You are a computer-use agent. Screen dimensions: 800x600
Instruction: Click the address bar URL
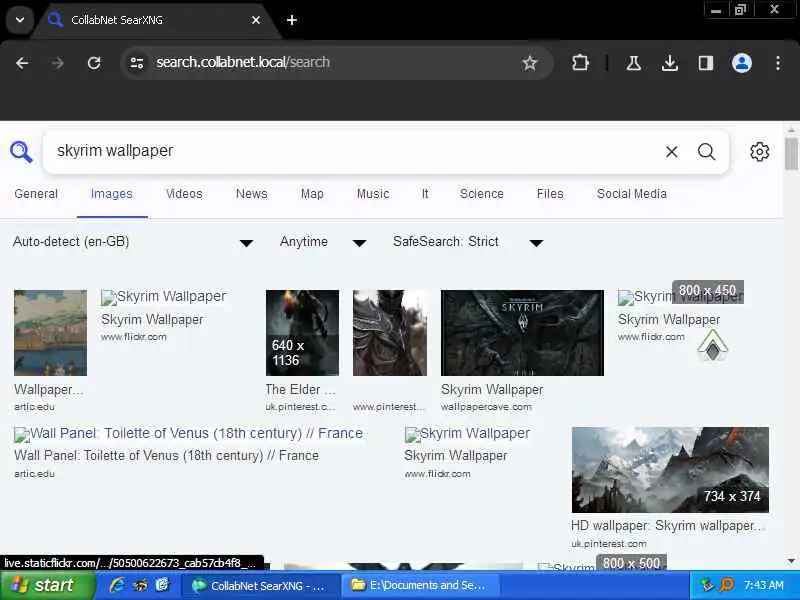point(243,62)
